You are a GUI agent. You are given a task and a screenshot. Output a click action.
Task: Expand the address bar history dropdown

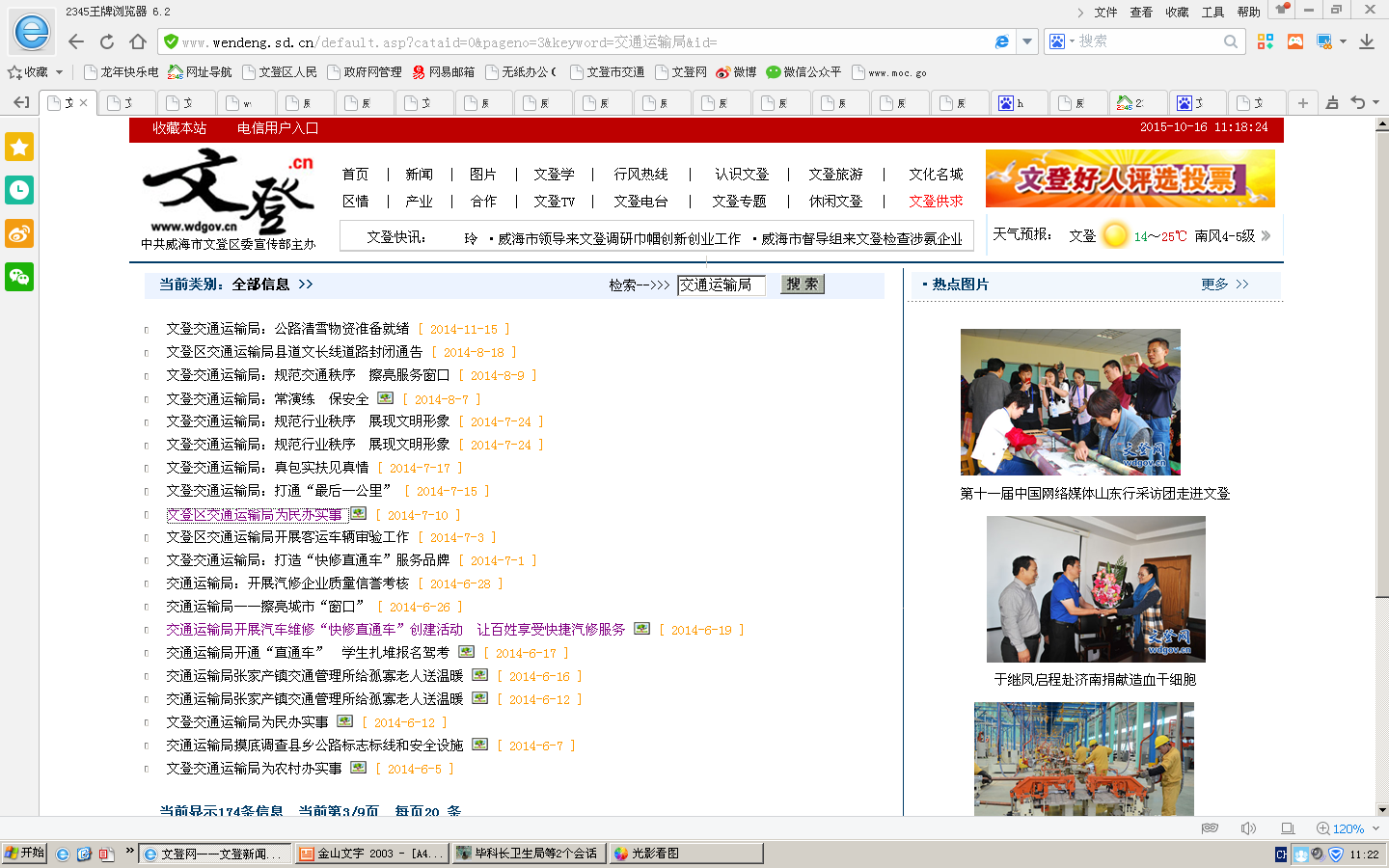tap(1027, 41)
